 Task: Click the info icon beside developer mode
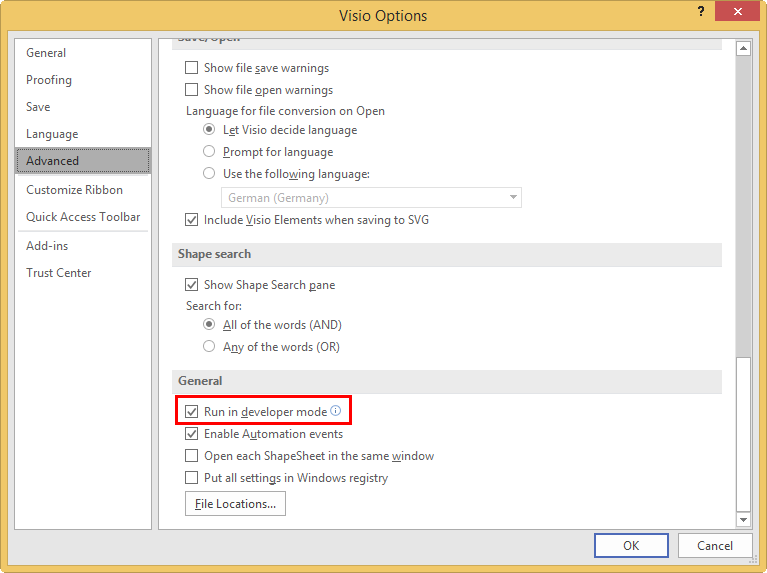336,411
